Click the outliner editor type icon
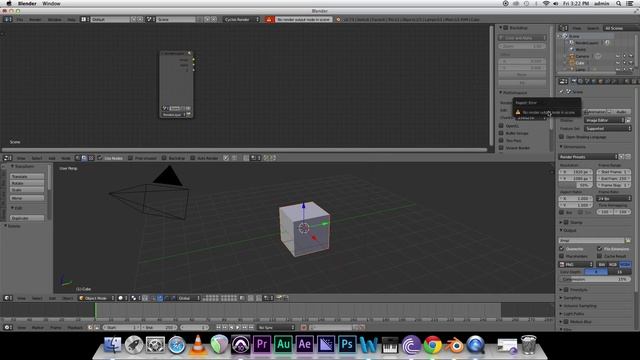The height and width of the screenshot is (360, 640). (x=564, y=28)
